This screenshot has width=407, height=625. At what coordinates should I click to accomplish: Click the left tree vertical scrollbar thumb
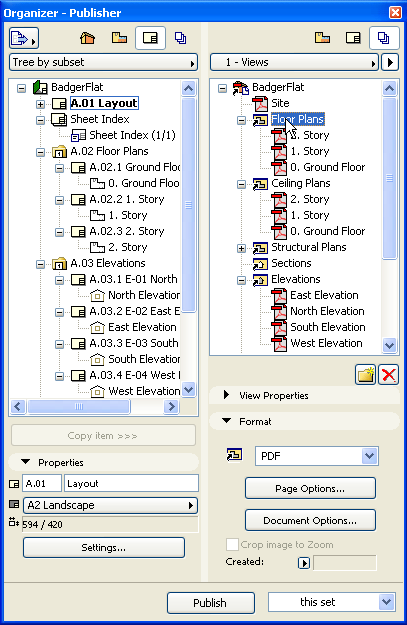189,204
